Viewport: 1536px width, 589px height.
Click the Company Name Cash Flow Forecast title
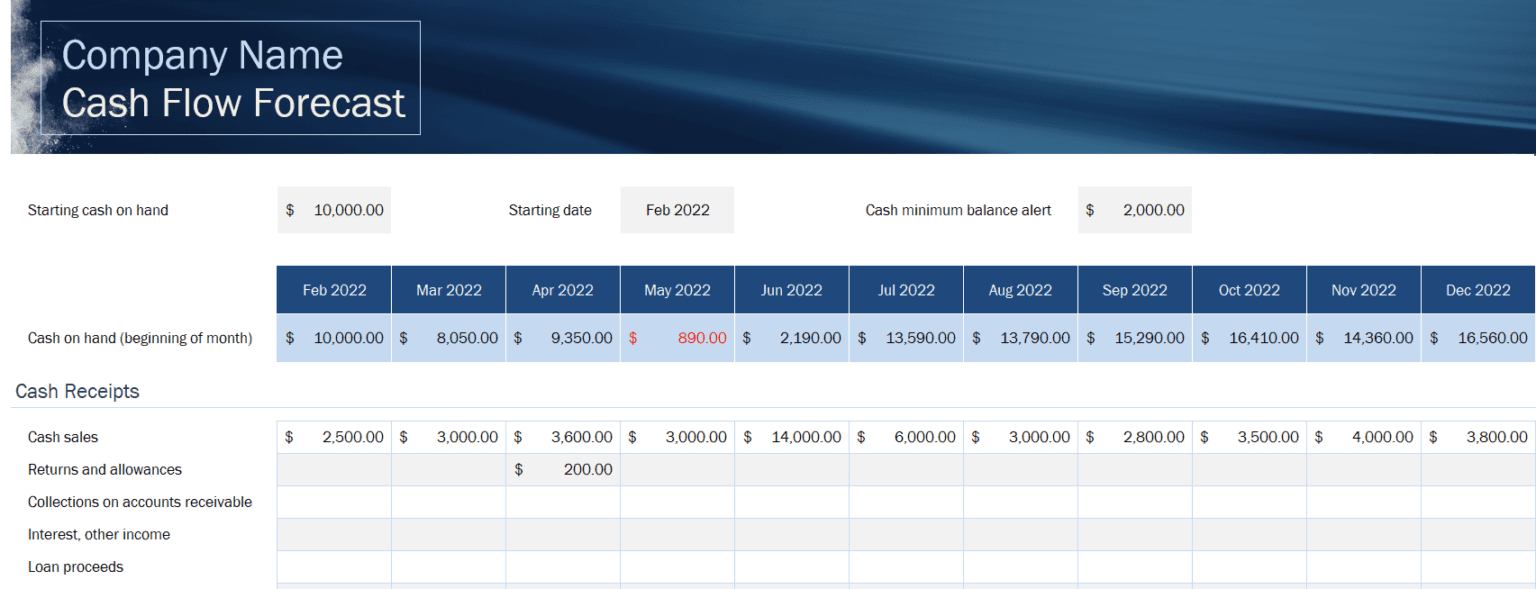(232, 79)
